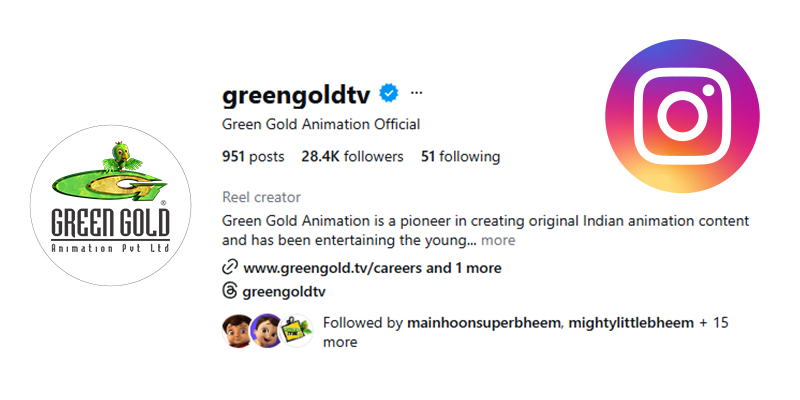The height and width of the screenshot is (400, 800).
Task: Click the "Reel creator" category label
Action: tap(260, 198)
